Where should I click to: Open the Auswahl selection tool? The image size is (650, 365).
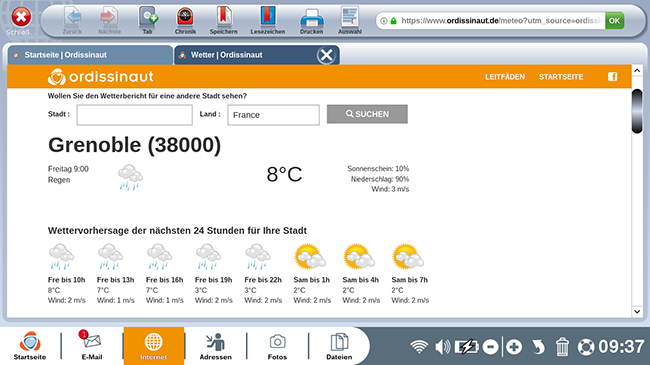click(x=350, y=20)
